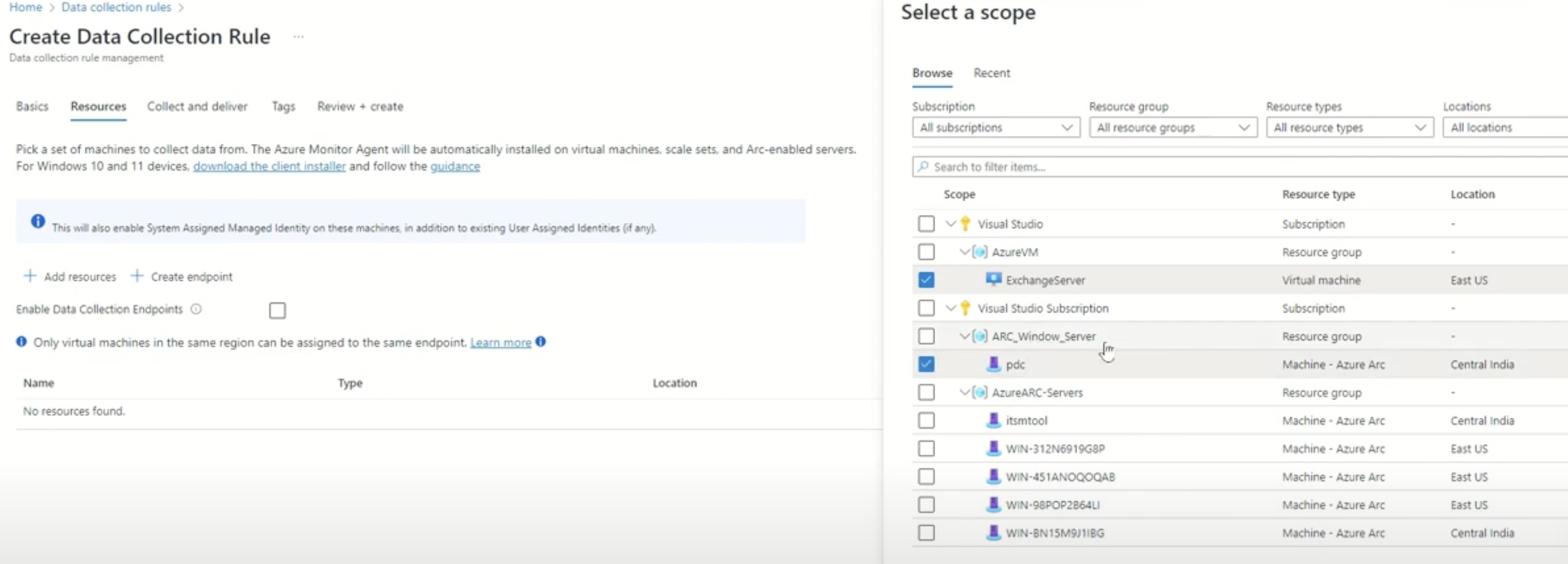Select the Browse tab in scope panel
This screenshot has width=1568, height=564.
[x=932, y=72]
